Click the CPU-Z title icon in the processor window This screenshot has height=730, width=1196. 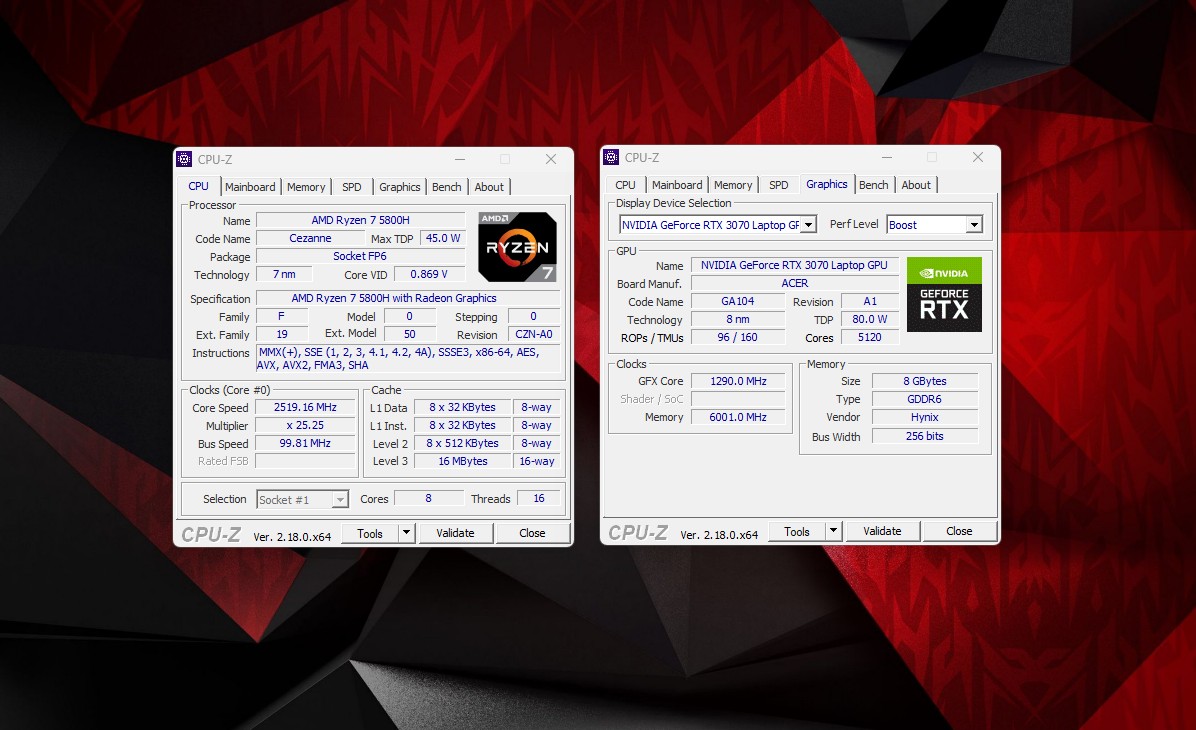click(184, 159)
